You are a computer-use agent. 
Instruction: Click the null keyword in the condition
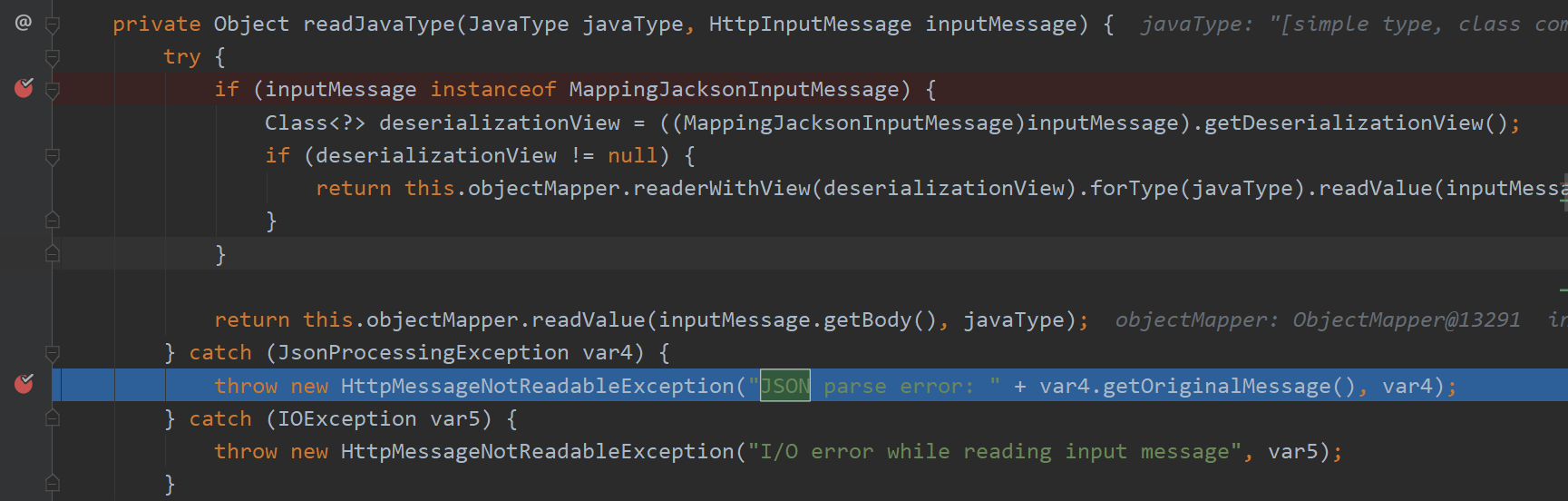[x=632, y=156]
